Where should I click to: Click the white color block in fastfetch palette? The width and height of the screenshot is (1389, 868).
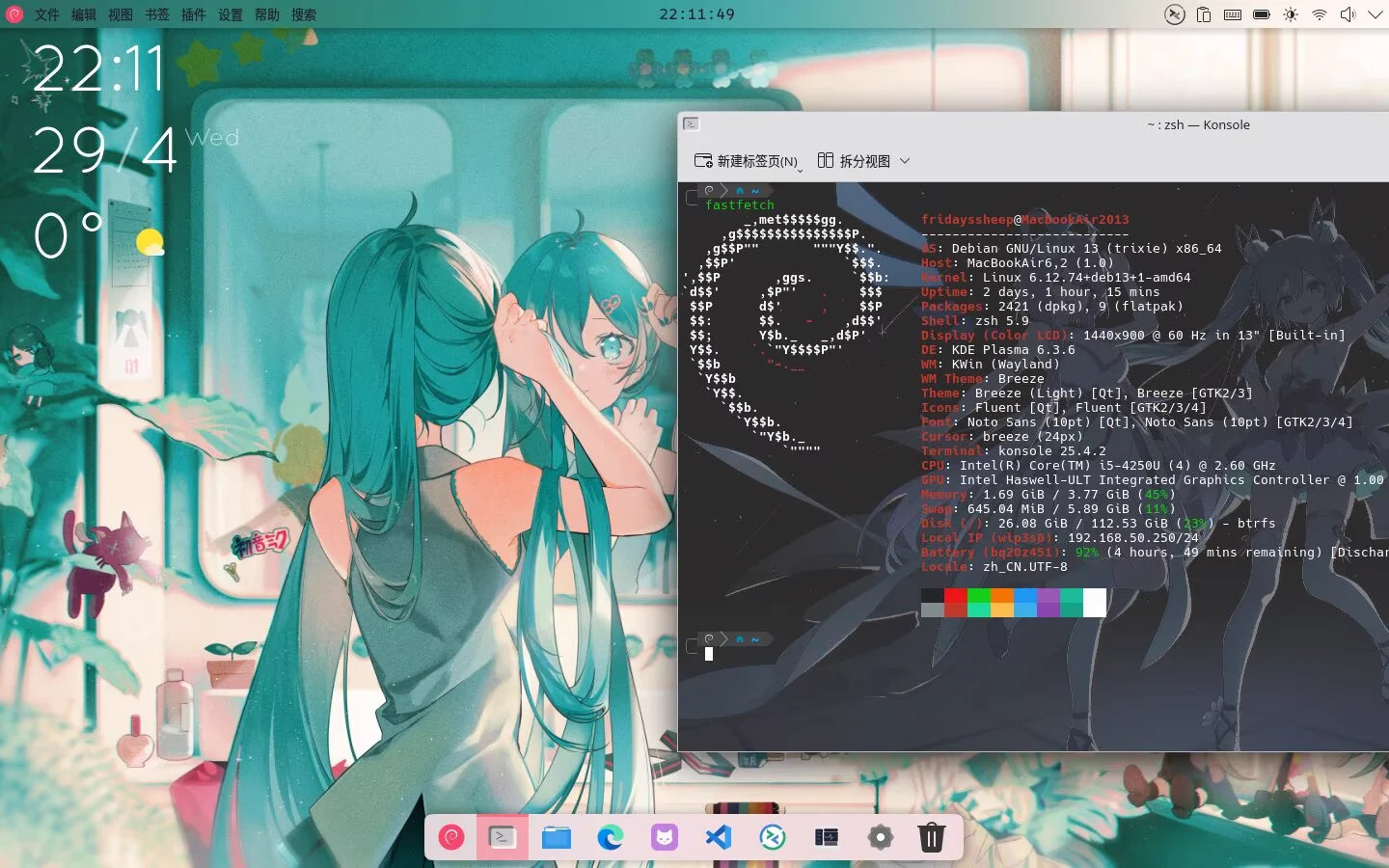point(1095,603)
